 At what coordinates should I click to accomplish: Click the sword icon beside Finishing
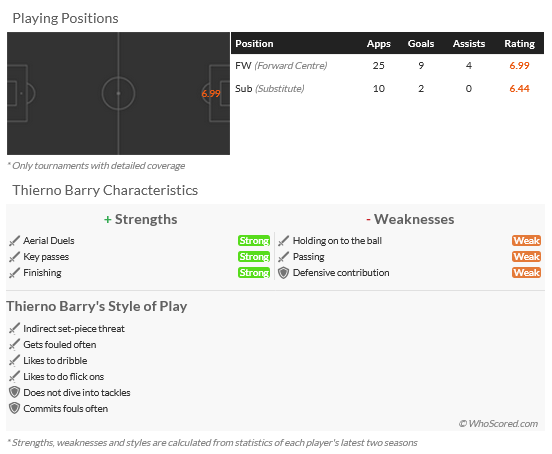click(14, 273)
